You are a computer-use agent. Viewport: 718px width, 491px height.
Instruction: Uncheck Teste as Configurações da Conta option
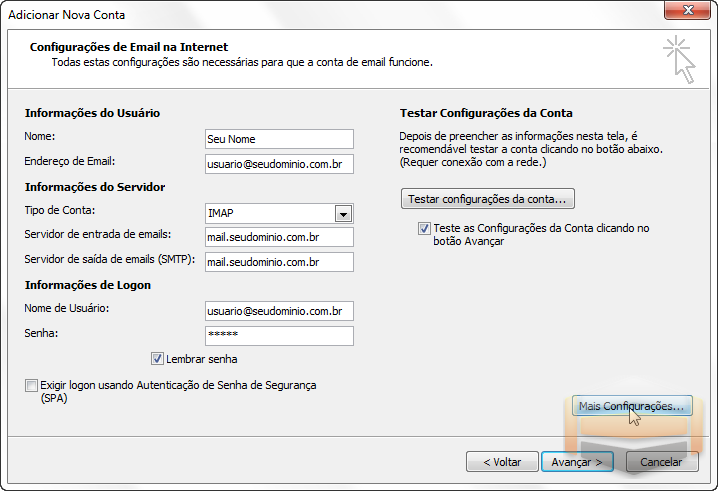coord(424,228)
